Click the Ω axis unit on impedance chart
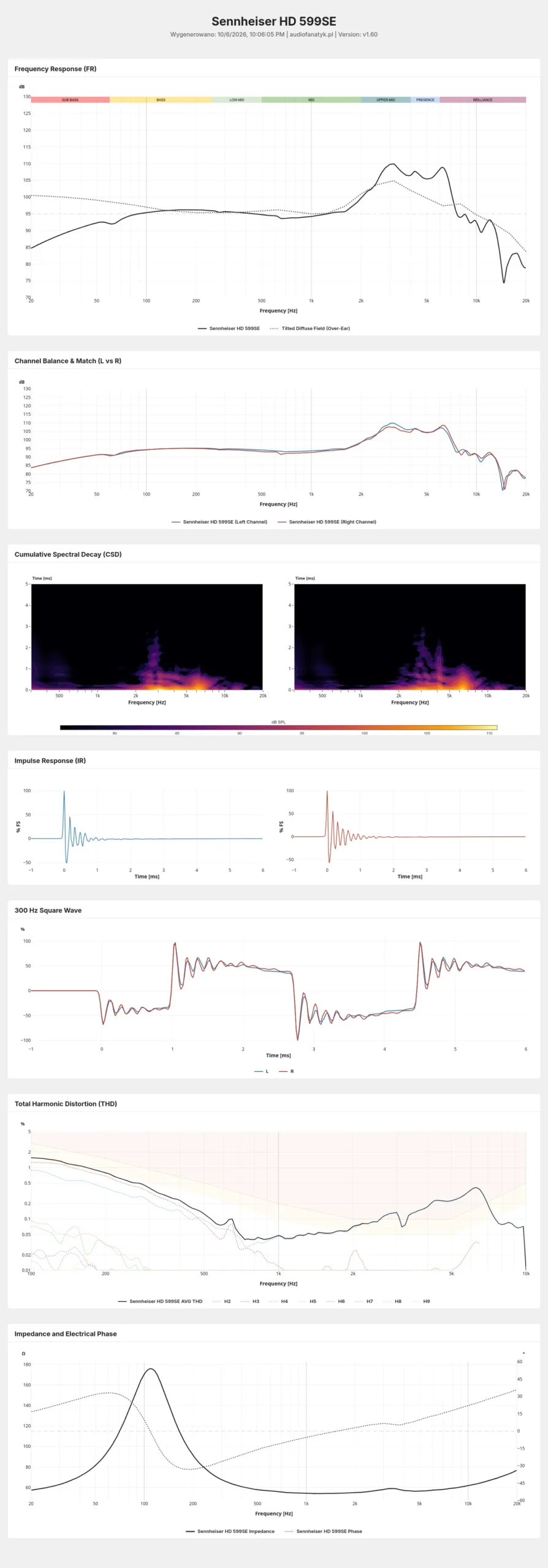548x1568 pixels. click(x=24, y=1353)
